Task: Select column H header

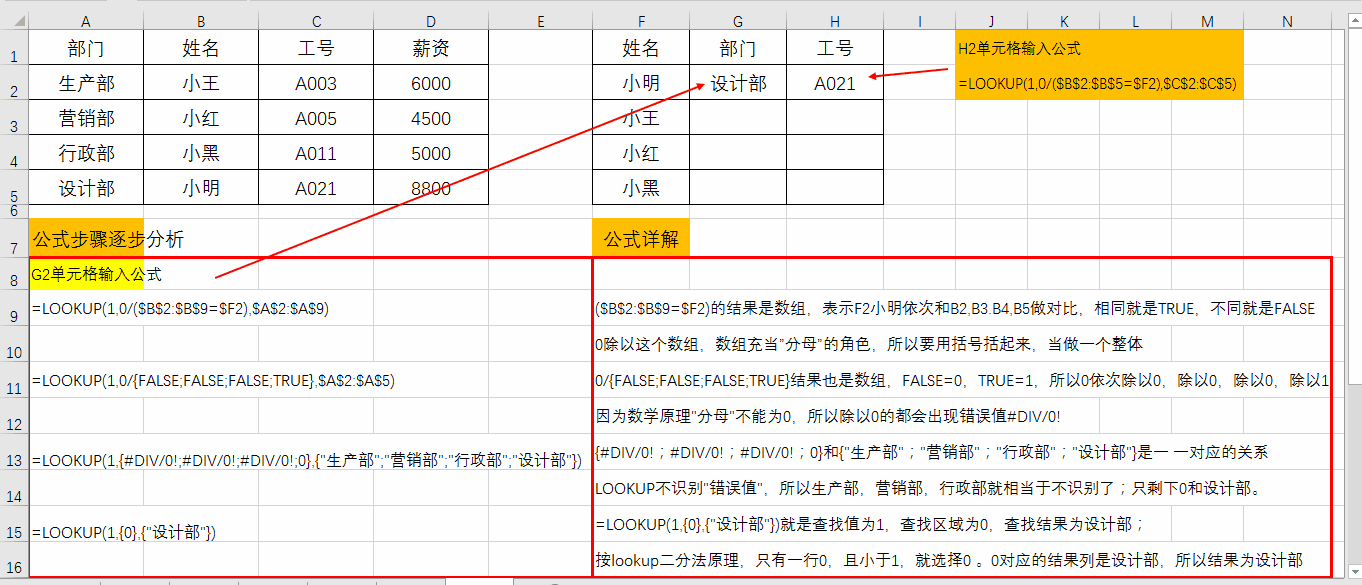Action: click(x=834, y=19)
